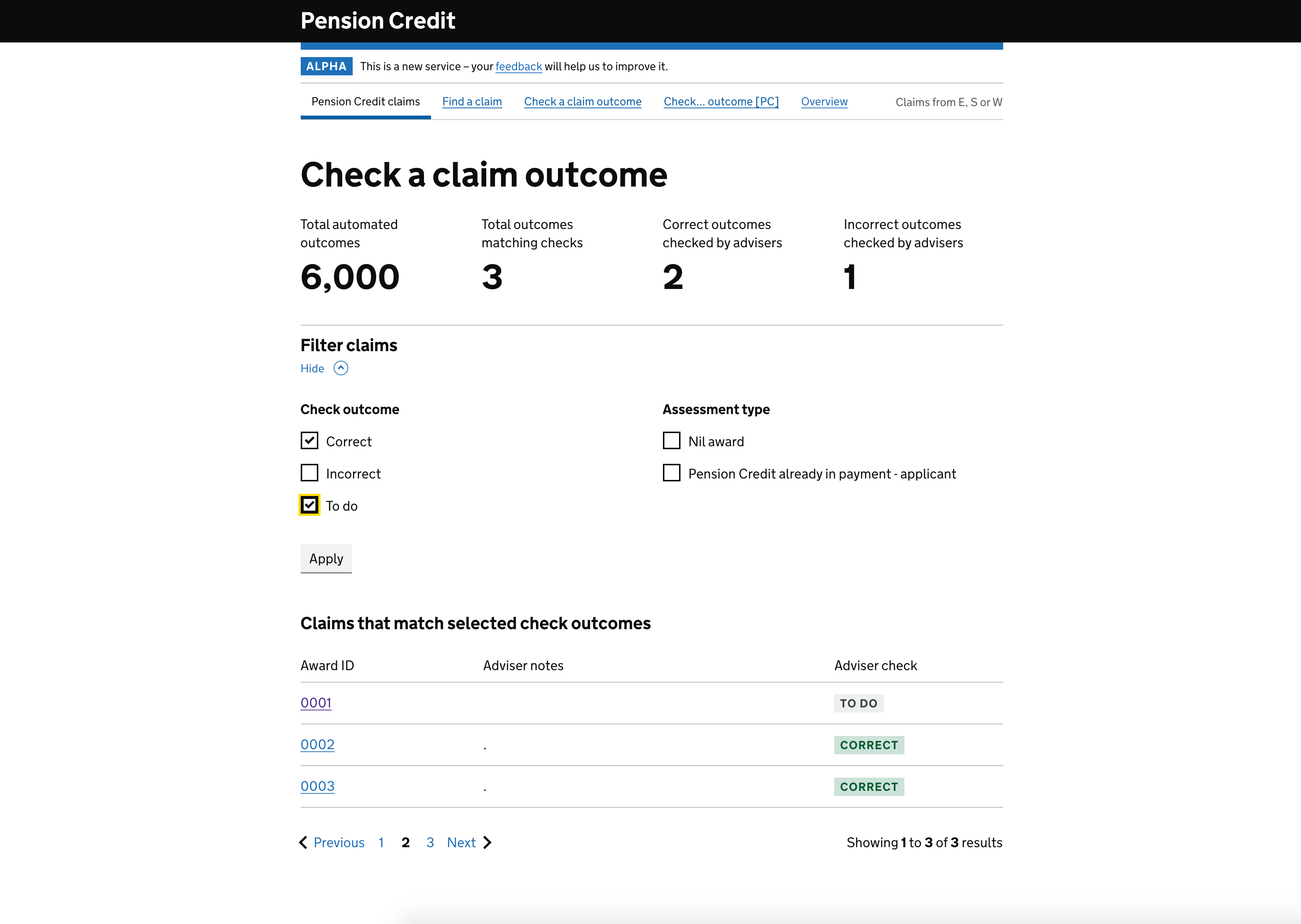Screen dimensions: 1301x924
Task: Open the Pension Credit claims tab
Action: click(x=365, y=101)
